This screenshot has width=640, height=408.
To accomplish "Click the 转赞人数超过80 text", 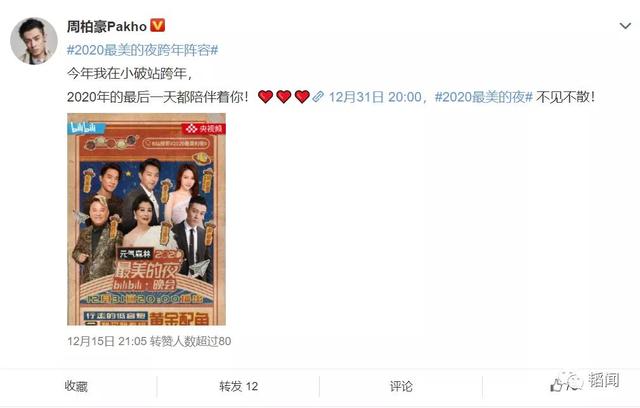I will point(191,341).
